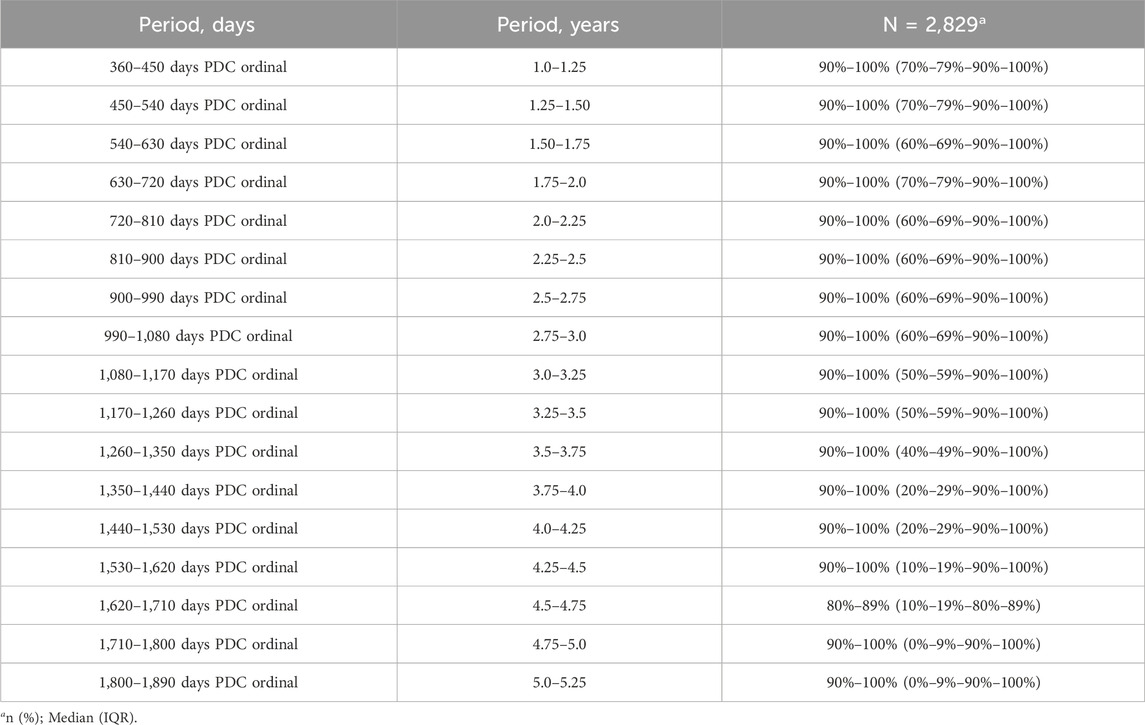Screen dimensions: 1145x725
Task: Click the "720–810 days PDC ordinal" cell
Action: click(x=198, y=221)
